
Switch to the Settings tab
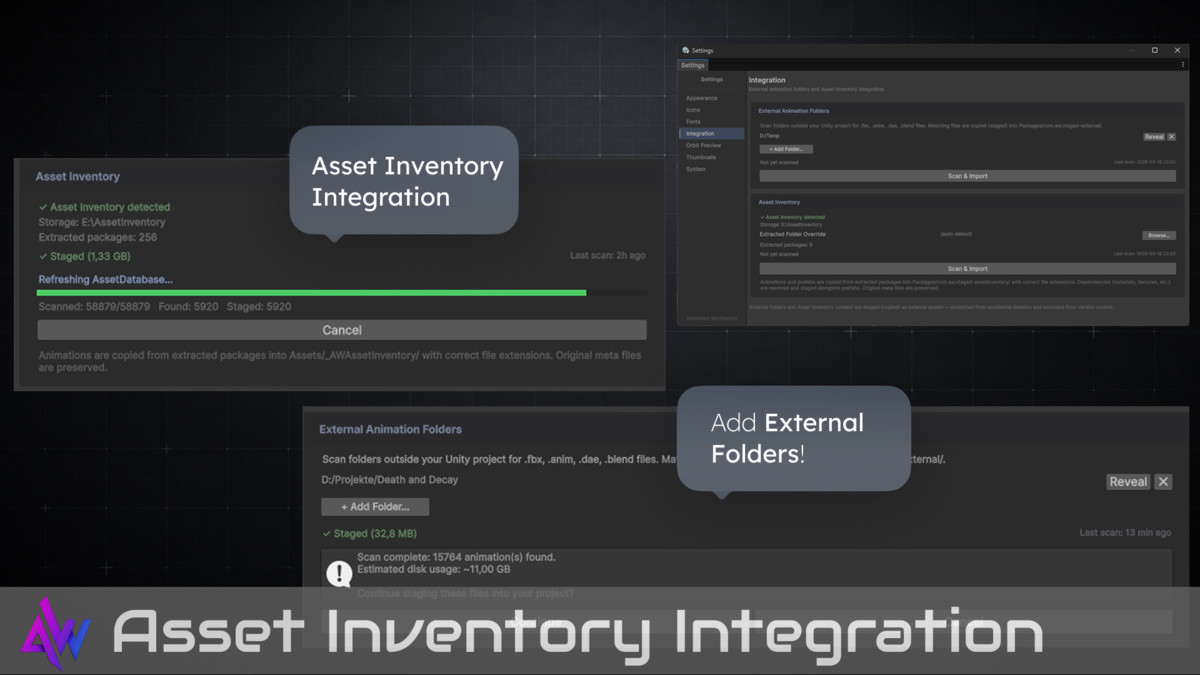(x=692, y=65)
